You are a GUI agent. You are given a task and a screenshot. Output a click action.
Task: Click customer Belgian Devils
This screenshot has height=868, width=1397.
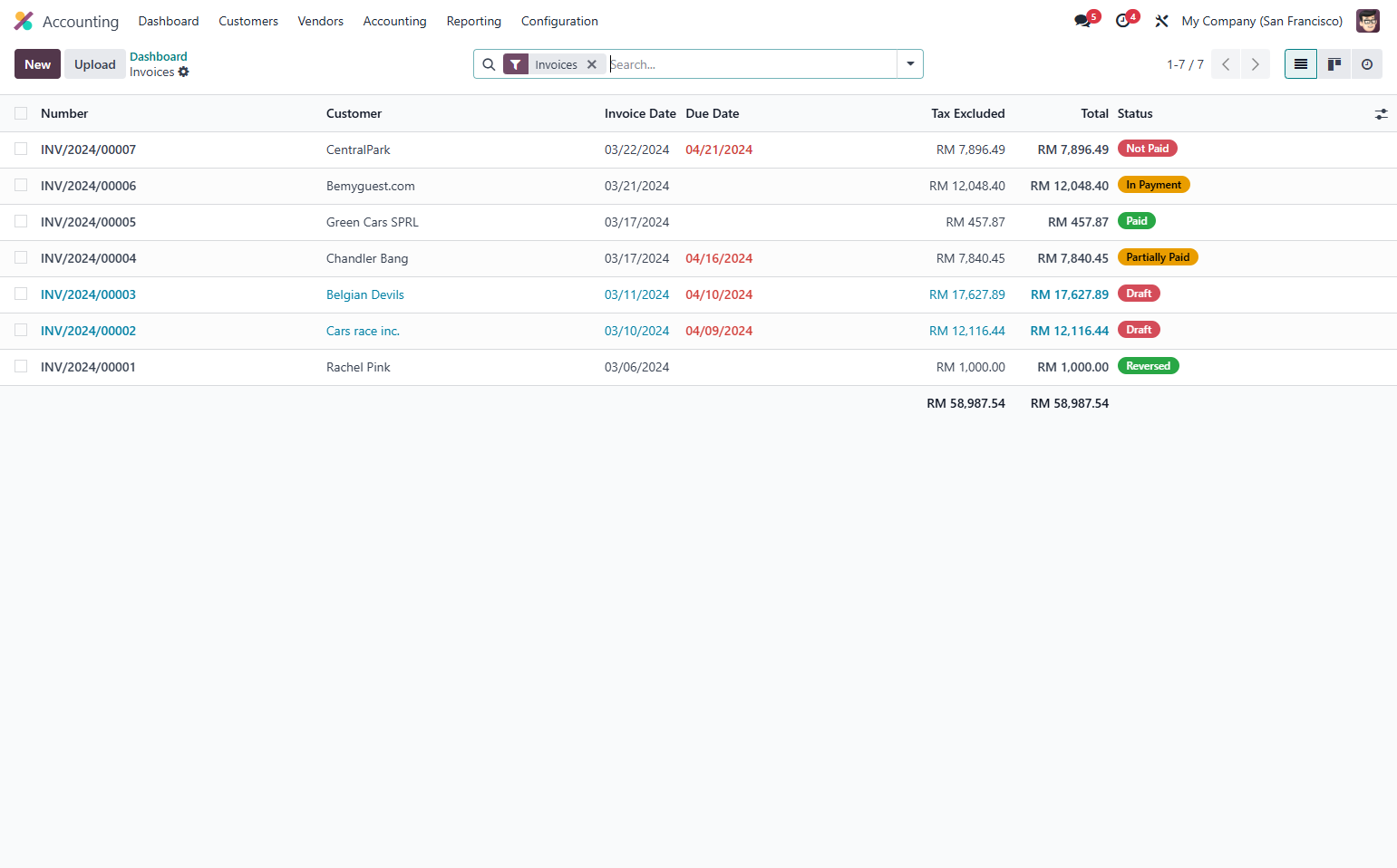(x=365, y=294)
